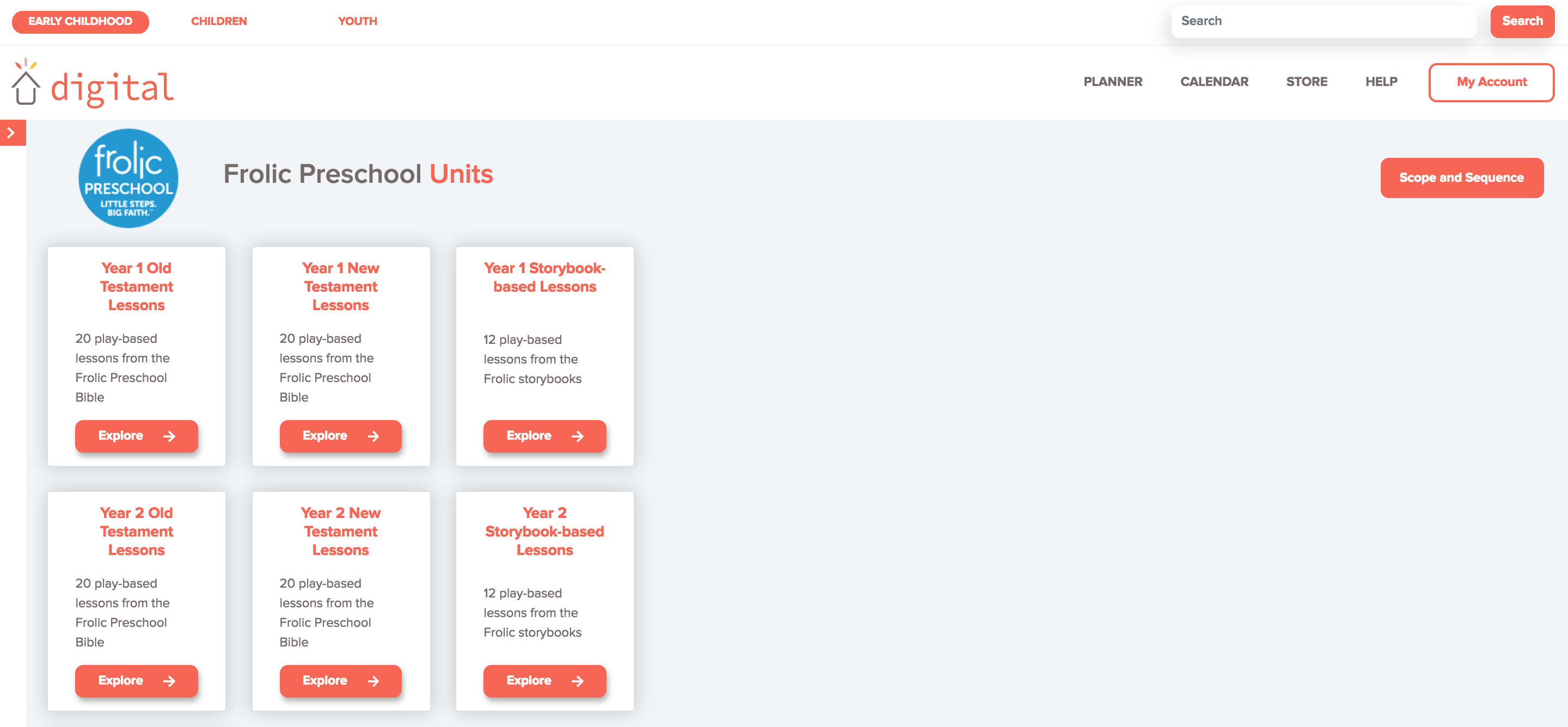
Task: Open the Planner menu item
Action: click(x=1113, y=82)
